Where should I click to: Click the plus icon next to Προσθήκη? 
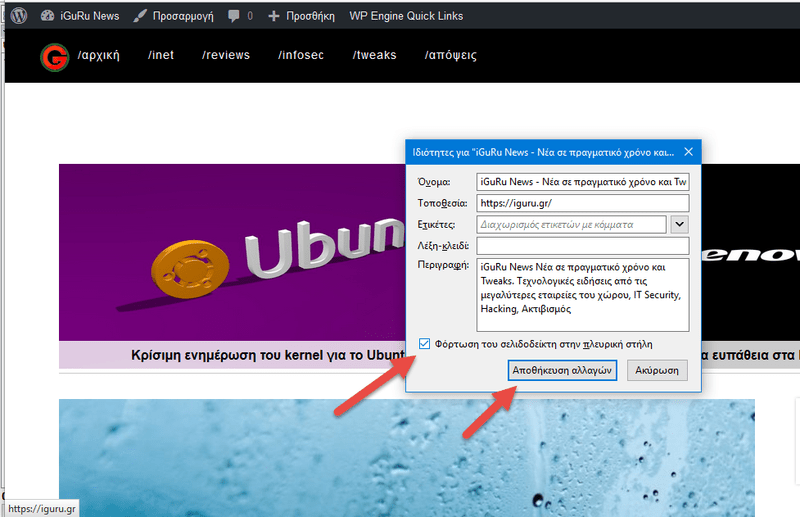click(x=274, y=17)
